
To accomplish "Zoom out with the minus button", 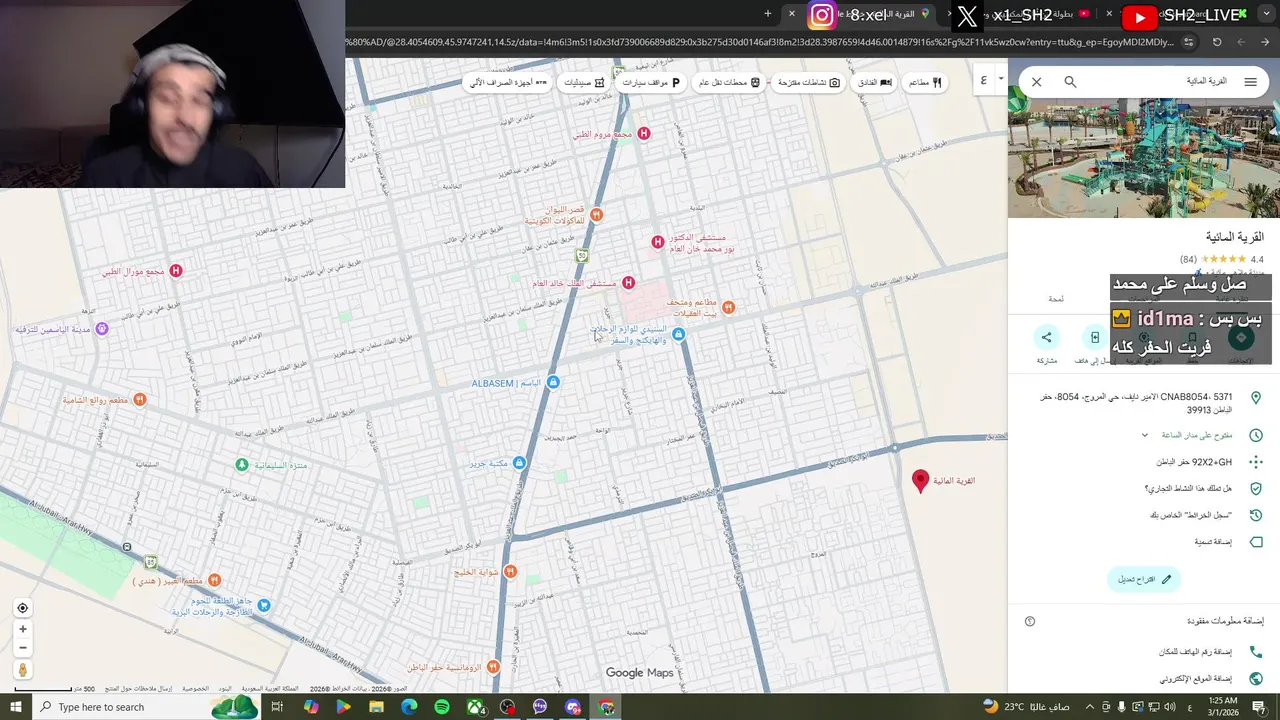I will point(22,648).
